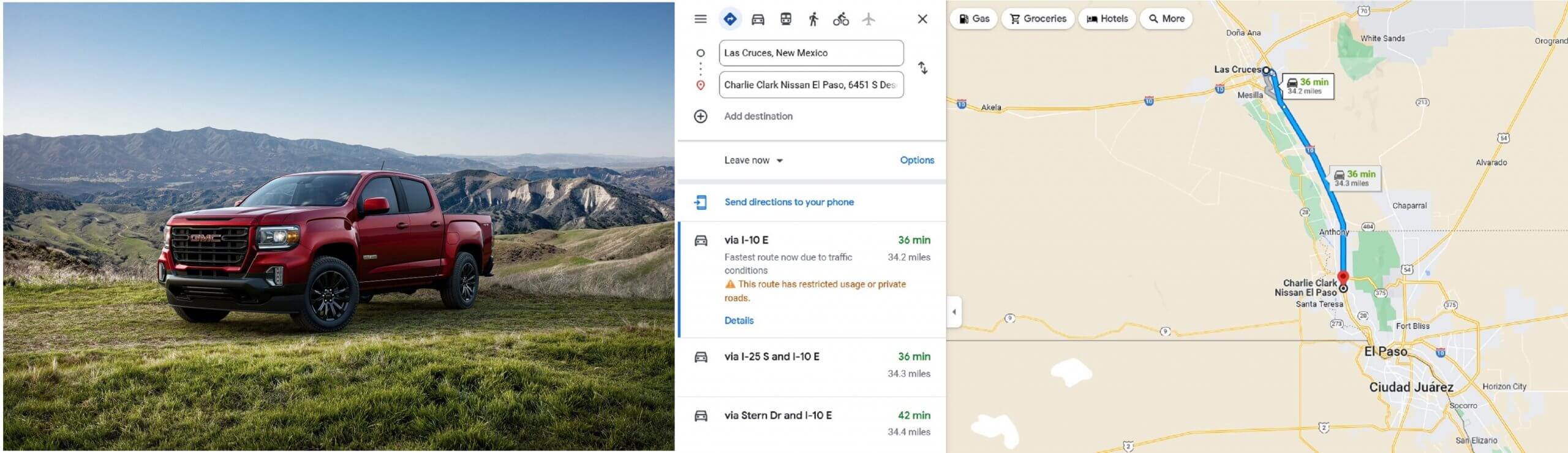The height and width of the screenshot is (453, 1568).
Task: Close the directions panel
Action: tap(922, 19)
